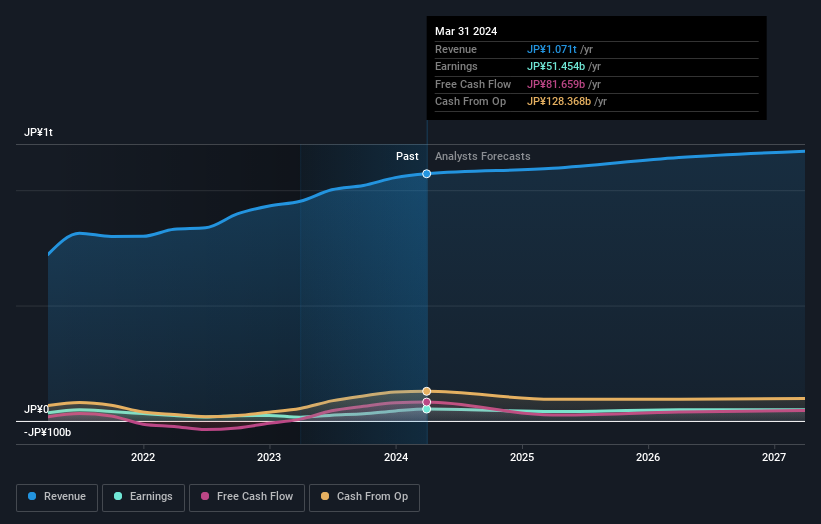
Task: Click Free Cash Flow value JP¥81.659b
Action: 556,84
